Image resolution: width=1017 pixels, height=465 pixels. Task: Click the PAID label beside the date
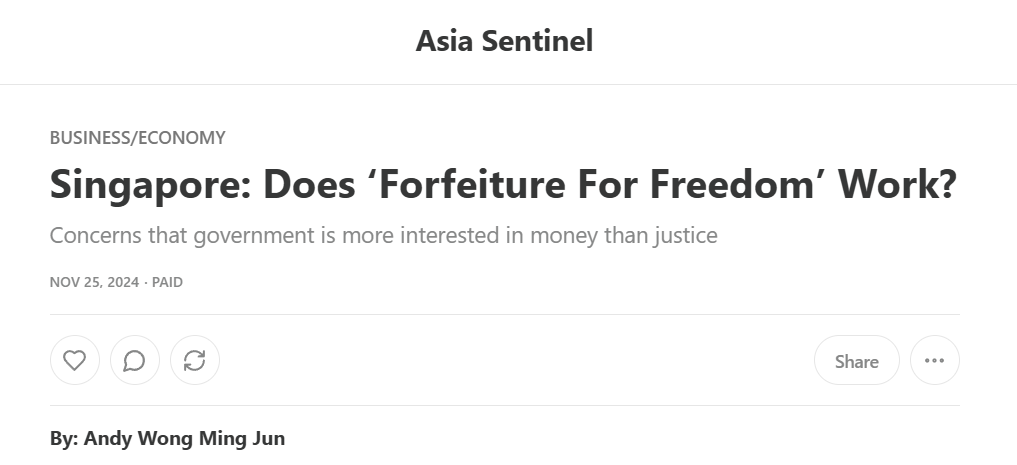[167, 282]
